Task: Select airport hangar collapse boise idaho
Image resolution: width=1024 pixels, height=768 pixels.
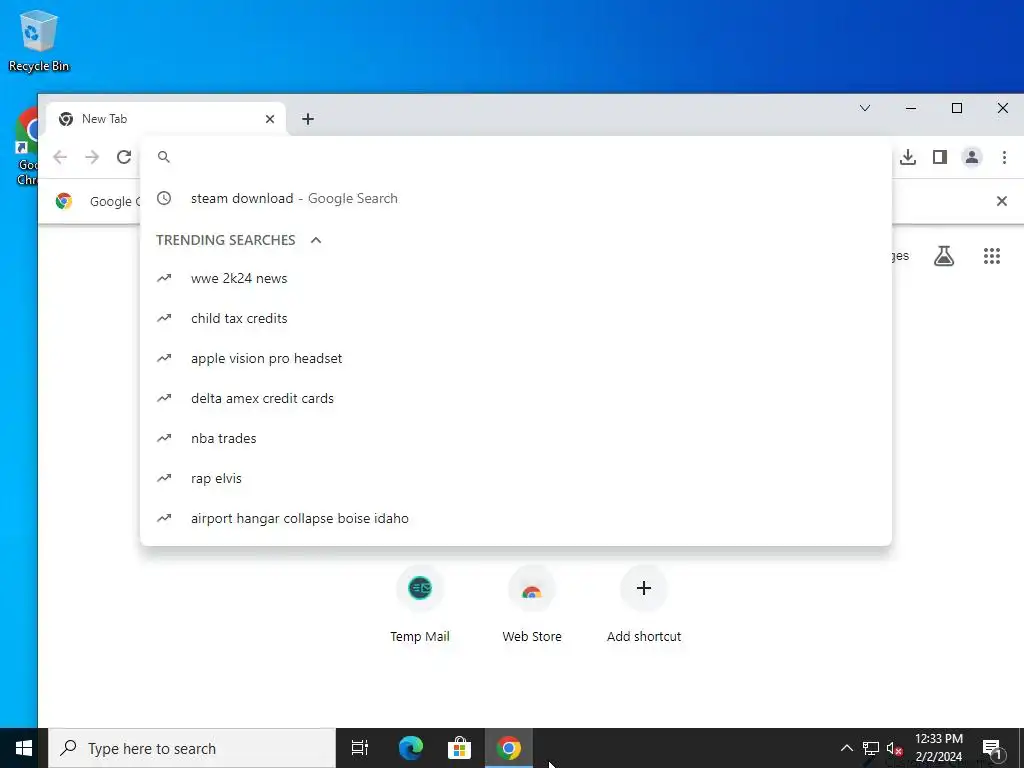Action: (516, 518)
